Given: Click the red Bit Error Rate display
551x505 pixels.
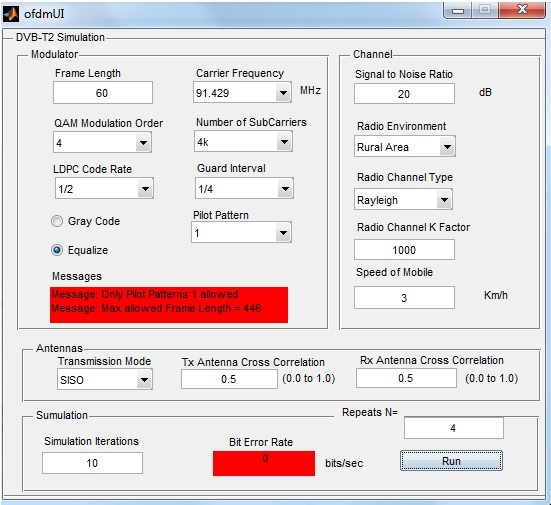Looking at the screenshot, I should (264, 463).
